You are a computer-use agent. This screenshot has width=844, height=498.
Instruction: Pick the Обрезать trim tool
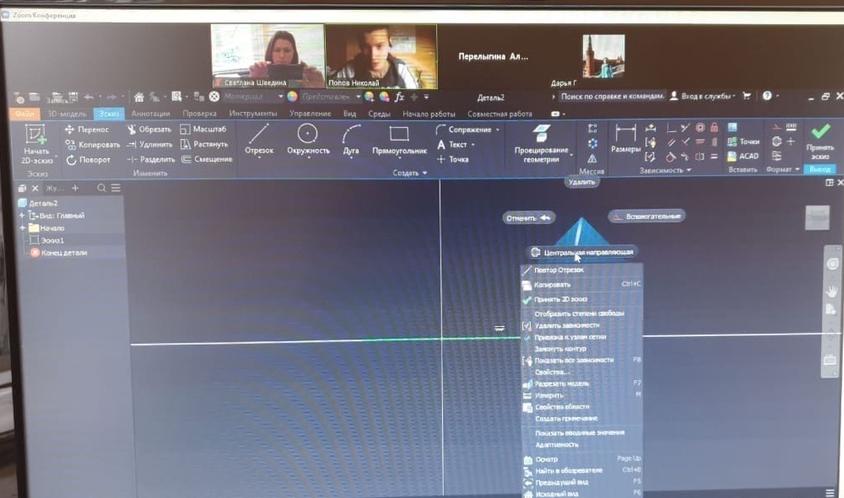click(x=149, y=129)
